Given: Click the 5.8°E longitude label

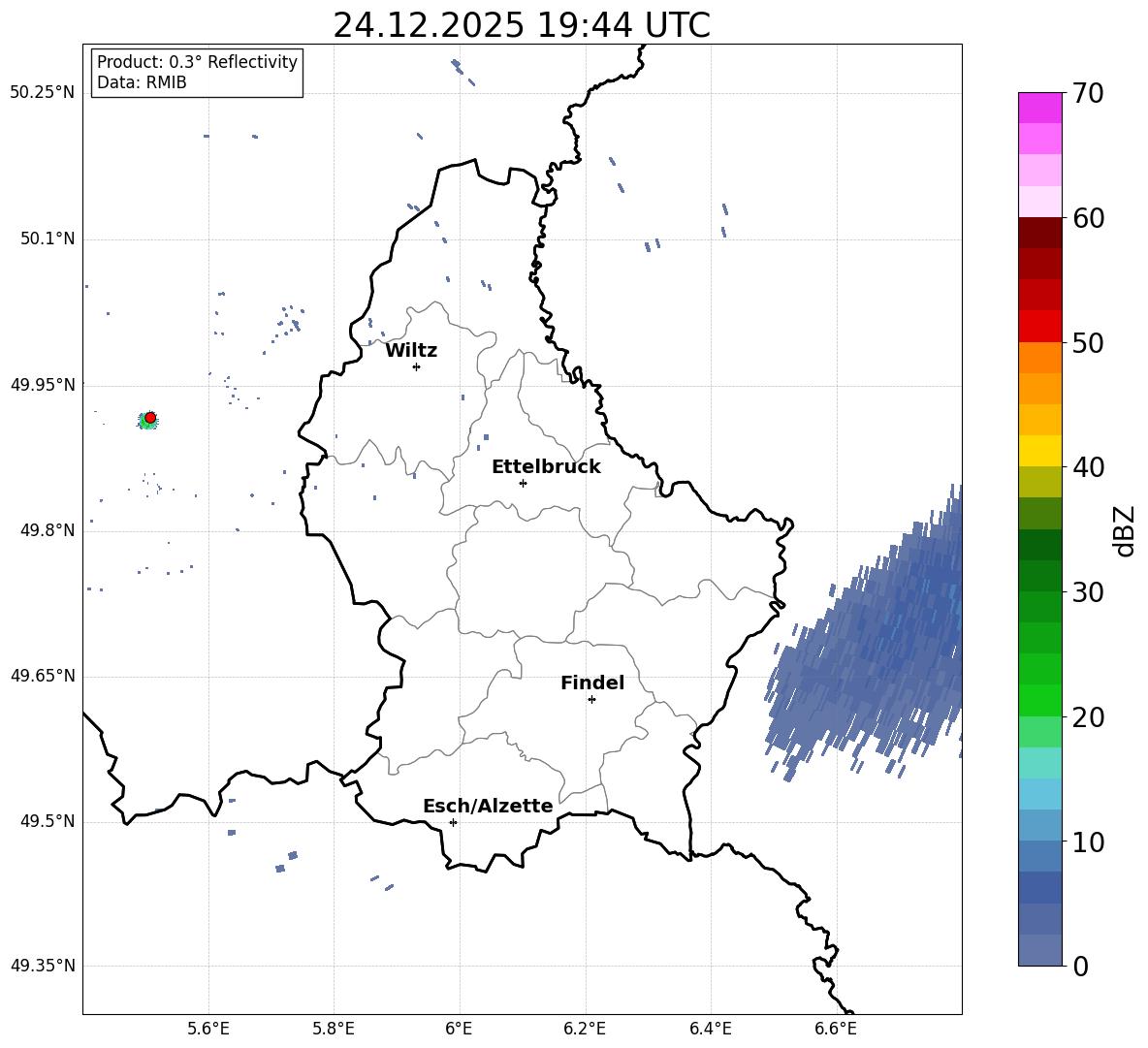Looking at the screenshot, I should tap(334, 1029).
